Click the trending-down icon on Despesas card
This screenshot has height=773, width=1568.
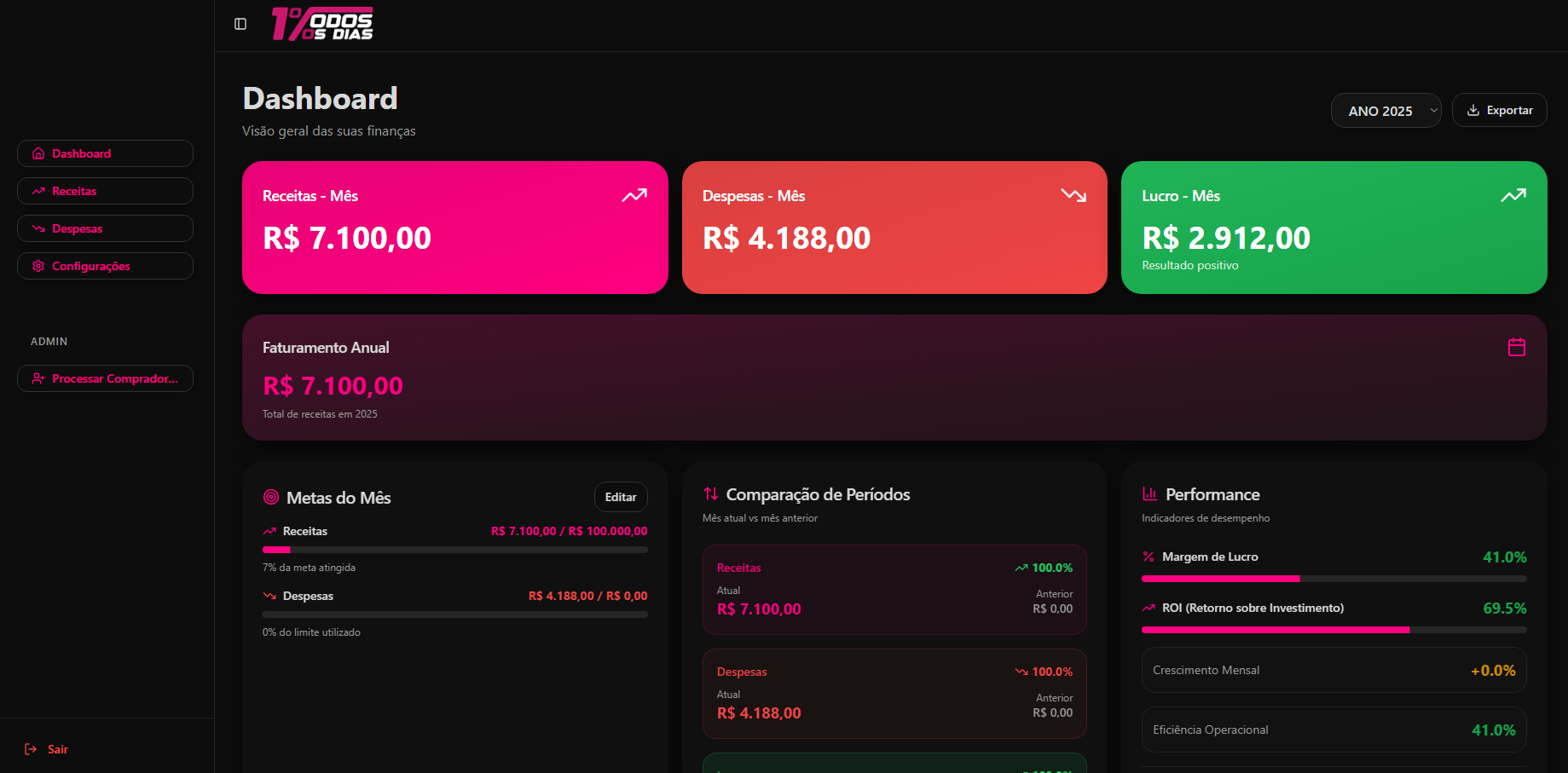pos(1073,196)
